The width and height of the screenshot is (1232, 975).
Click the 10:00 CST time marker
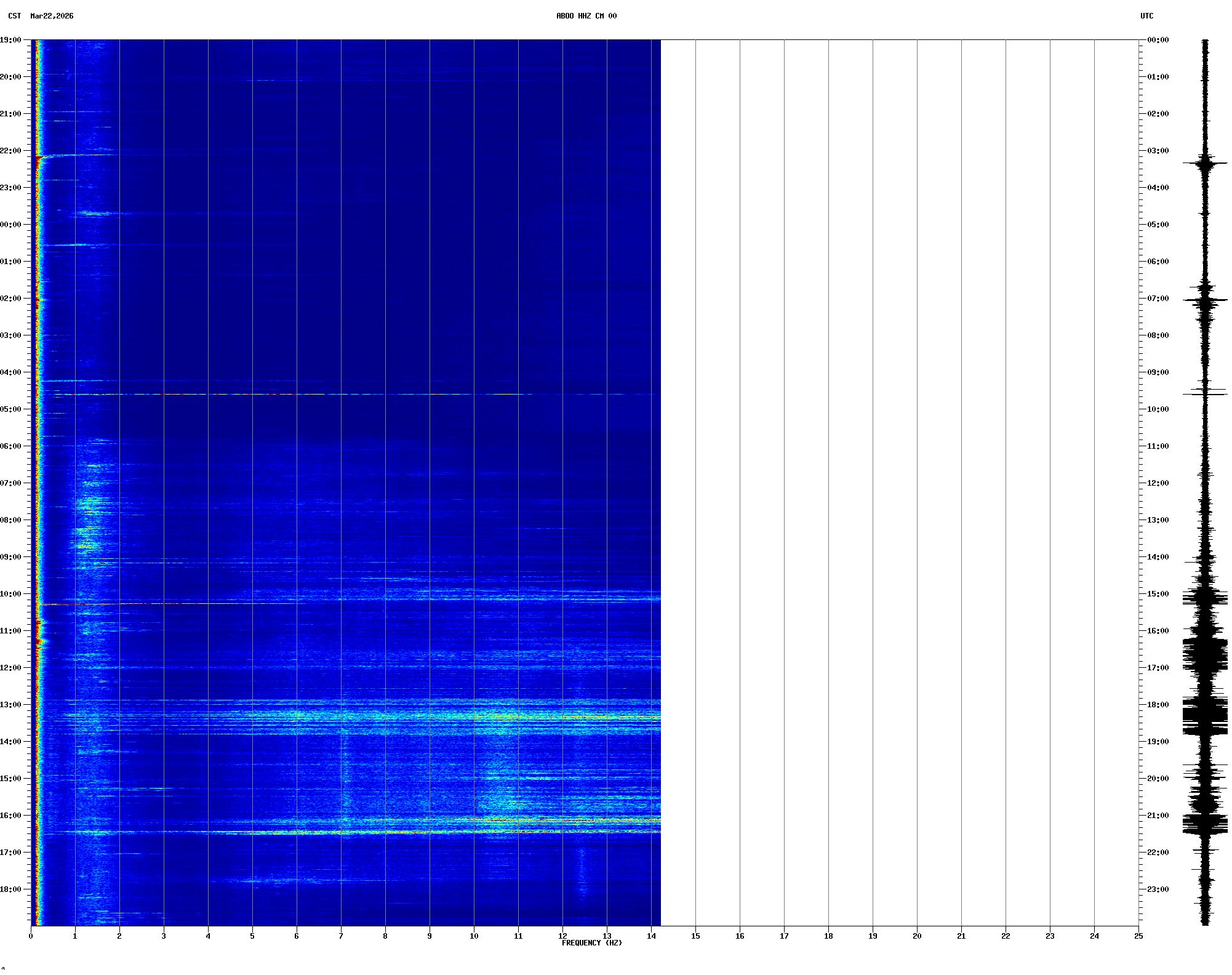click(10, 594)
